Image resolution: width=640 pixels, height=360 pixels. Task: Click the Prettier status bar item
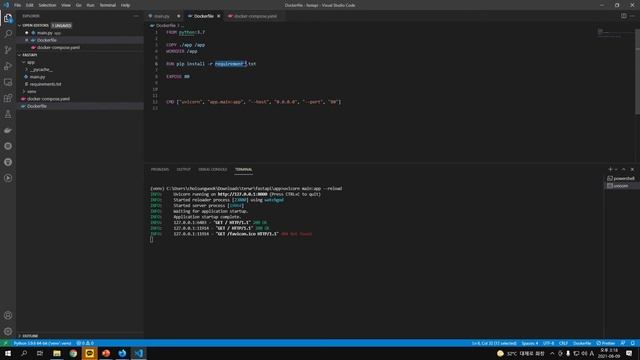606,343
